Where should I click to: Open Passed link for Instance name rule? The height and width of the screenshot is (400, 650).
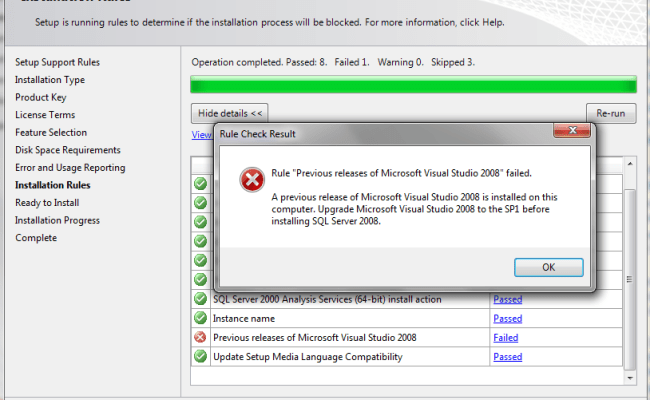tap(507, 319)
